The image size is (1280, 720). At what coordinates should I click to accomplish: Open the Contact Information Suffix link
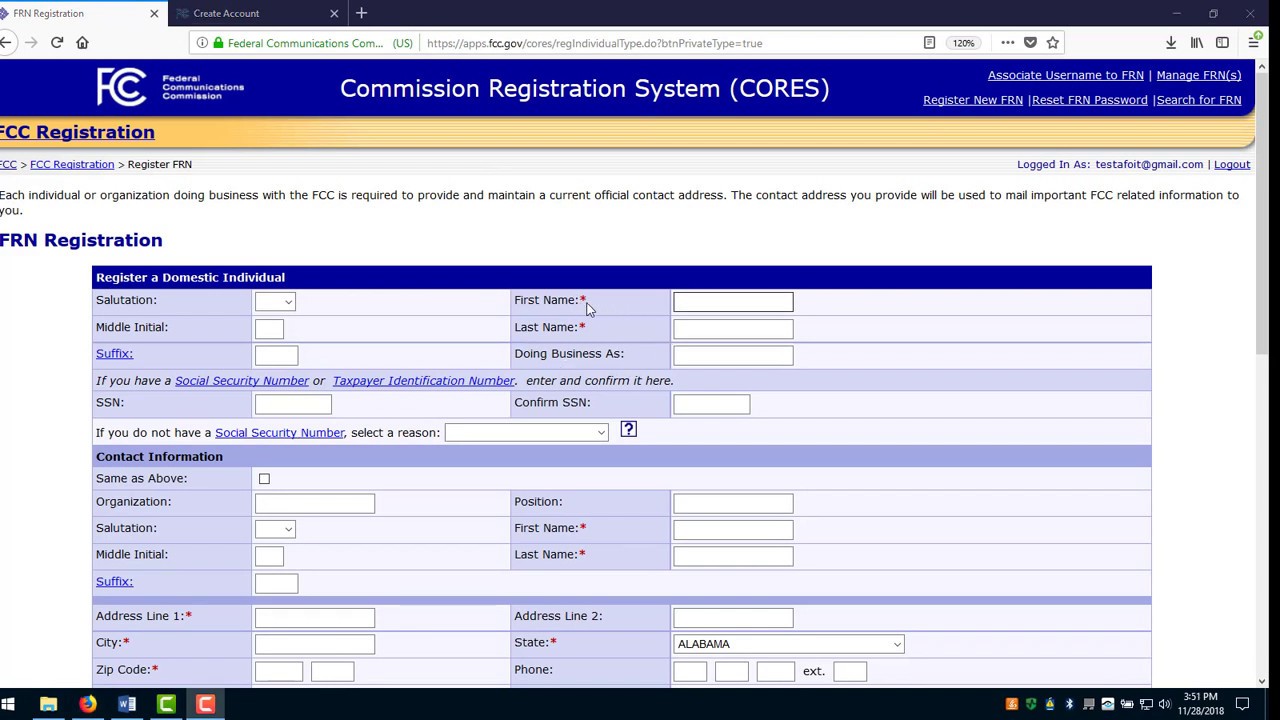pos(114,582)
